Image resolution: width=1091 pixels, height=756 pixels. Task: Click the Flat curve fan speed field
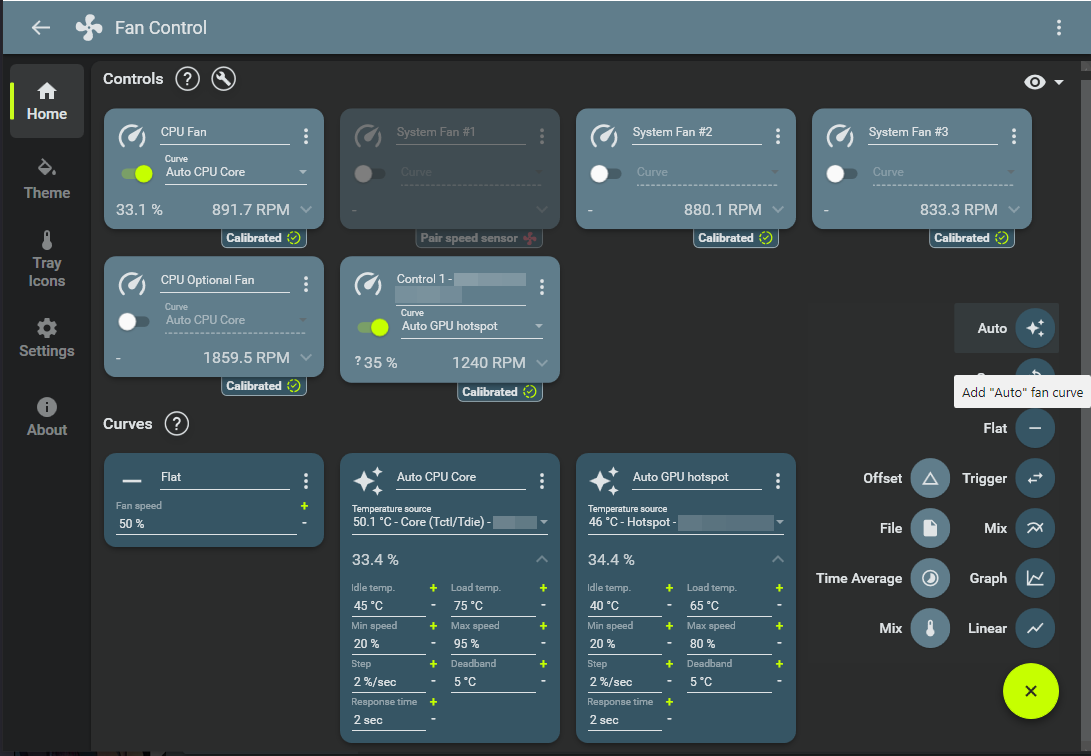click(x=206, y=524)
